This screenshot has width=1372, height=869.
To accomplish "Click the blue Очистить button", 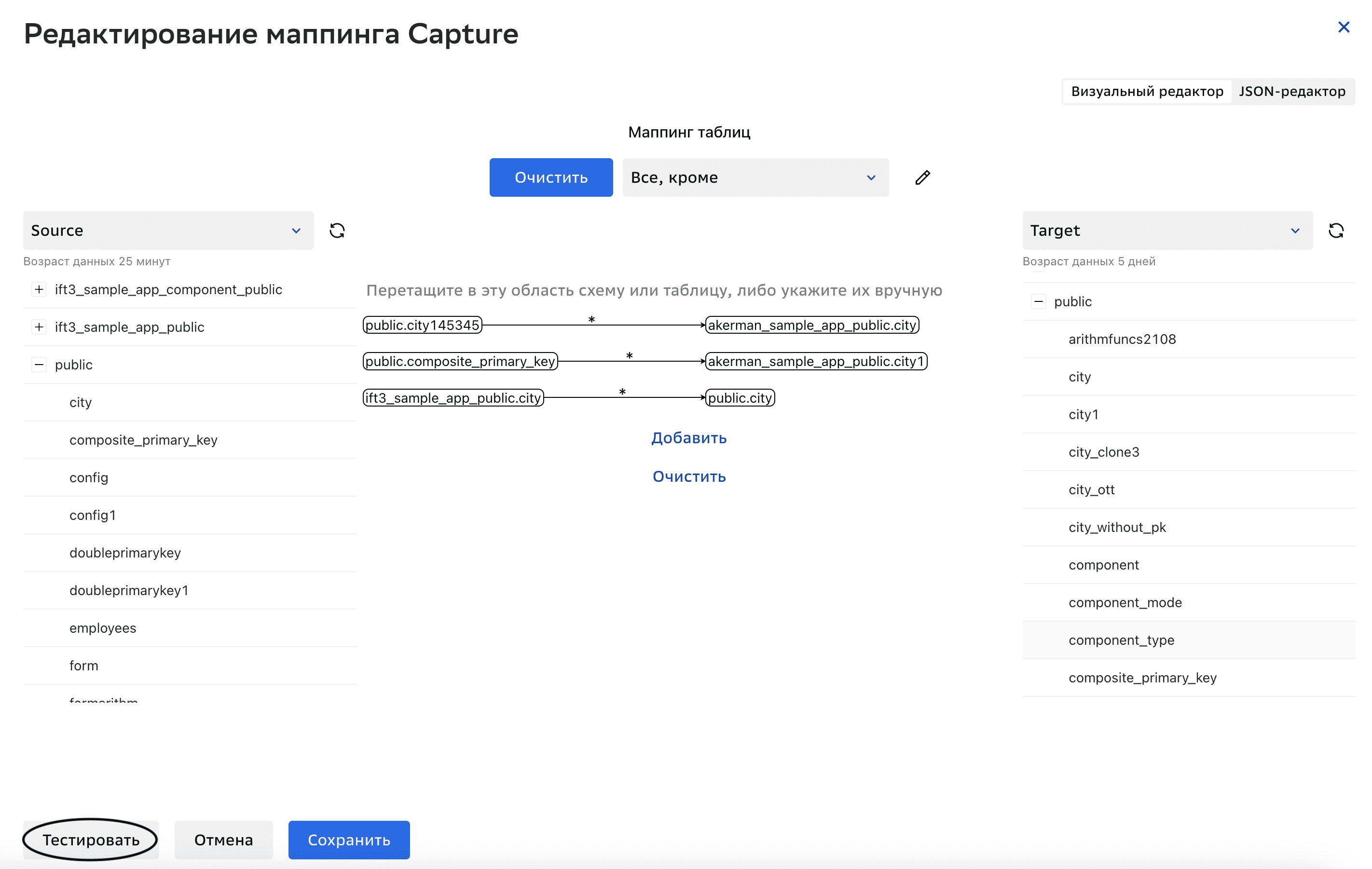I will coord(551,177).
